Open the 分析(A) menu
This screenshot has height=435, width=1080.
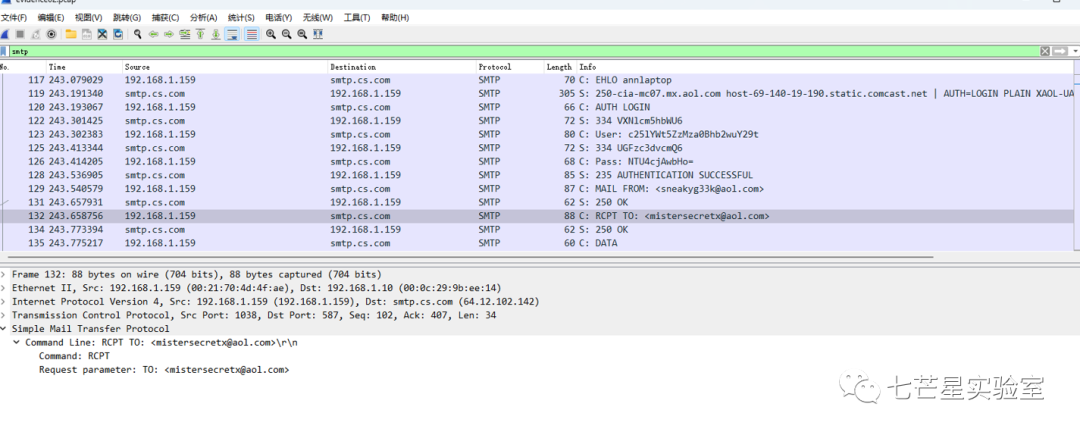pos(203,17)
